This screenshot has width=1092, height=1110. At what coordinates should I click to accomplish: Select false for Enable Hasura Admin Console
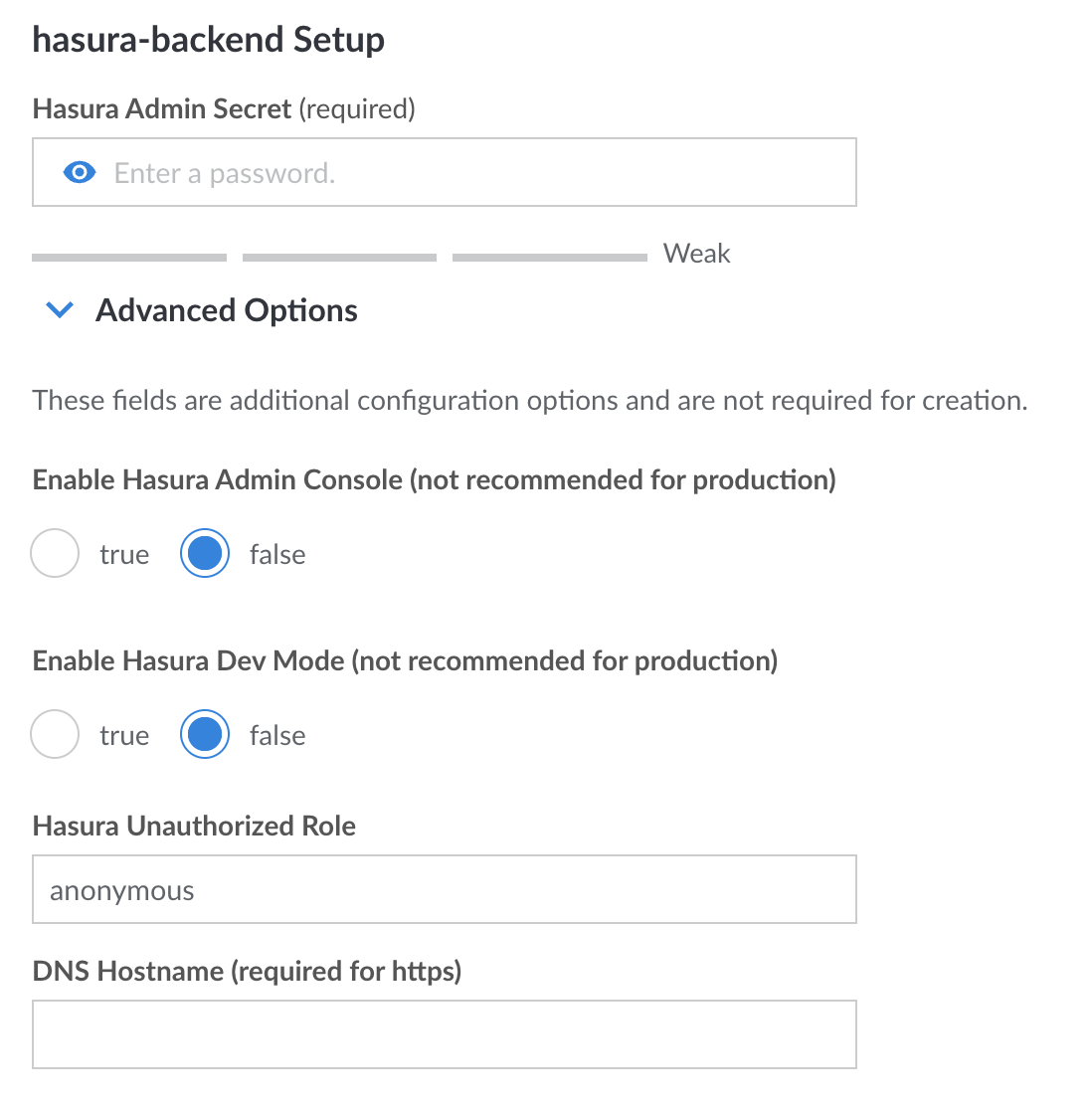(205, 553)
